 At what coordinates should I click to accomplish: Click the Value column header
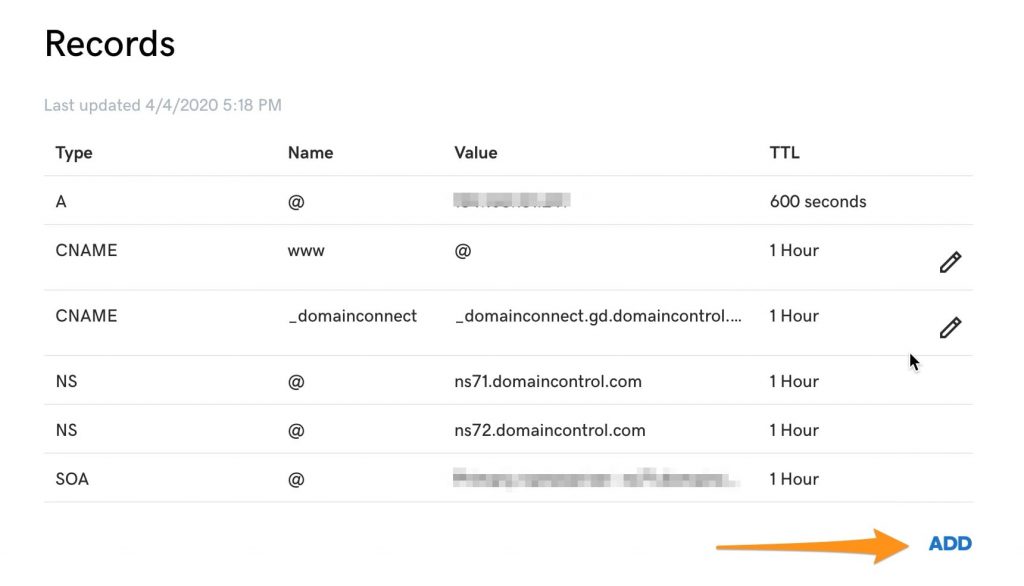click(475, 153)
